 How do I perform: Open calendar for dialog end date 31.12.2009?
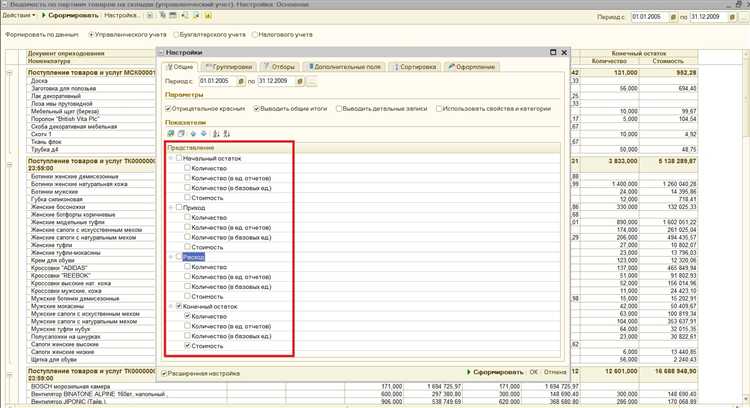pyautogui.click(x=300, y=81)
